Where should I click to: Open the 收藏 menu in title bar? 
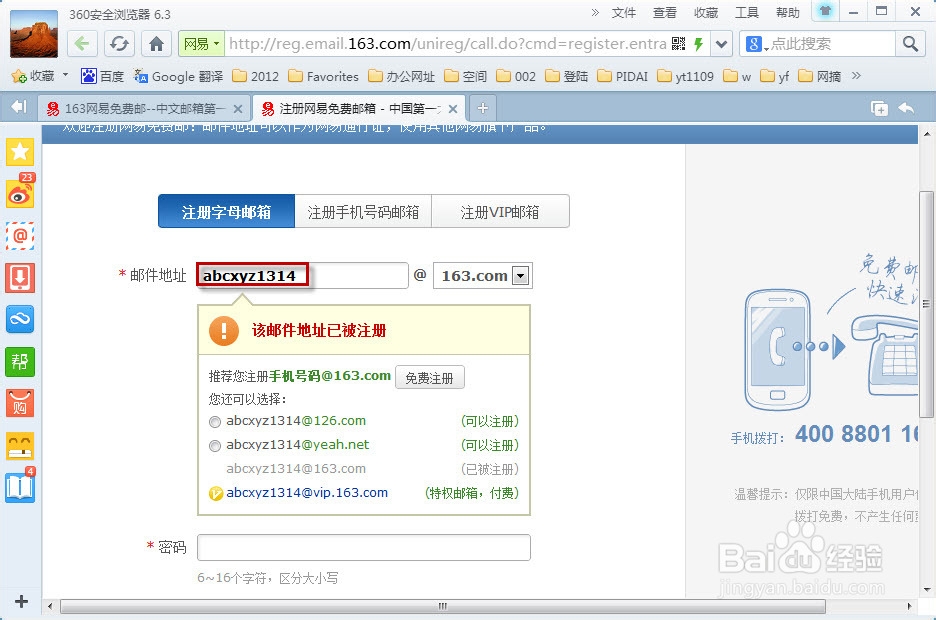pyautogui.click(x=706, y=13)
